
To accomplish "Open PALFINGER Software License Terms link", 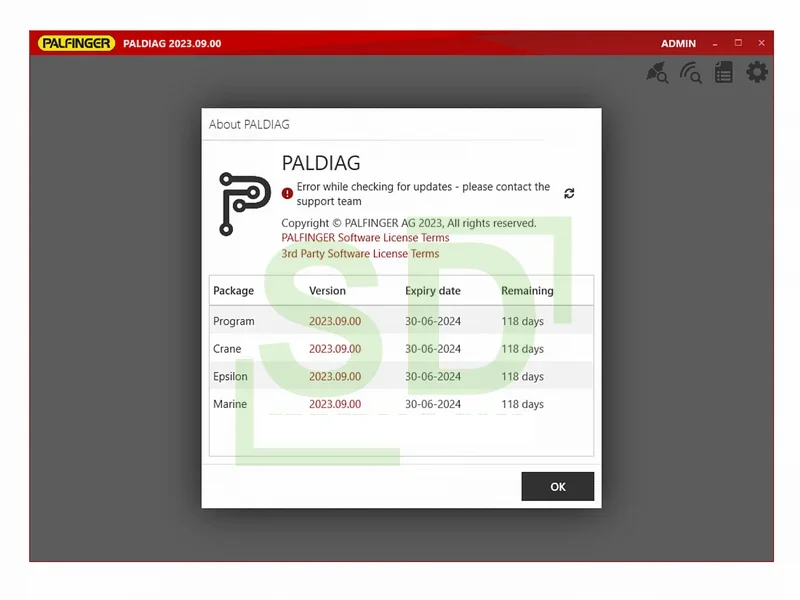I will (365, 238).
